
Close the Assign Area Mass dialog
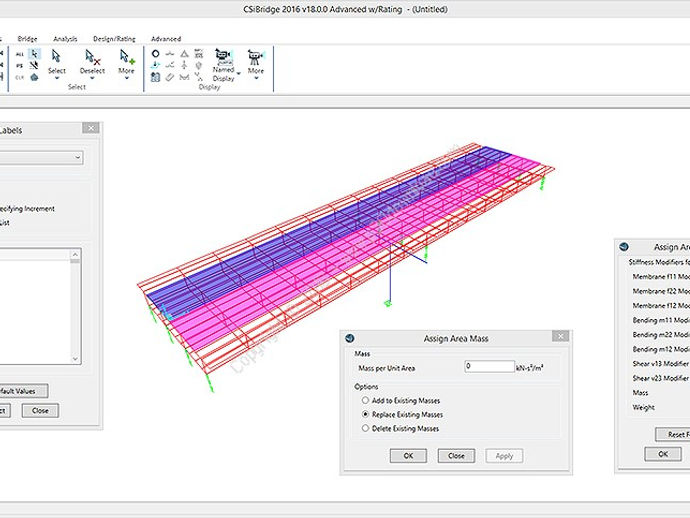point(560,337)
